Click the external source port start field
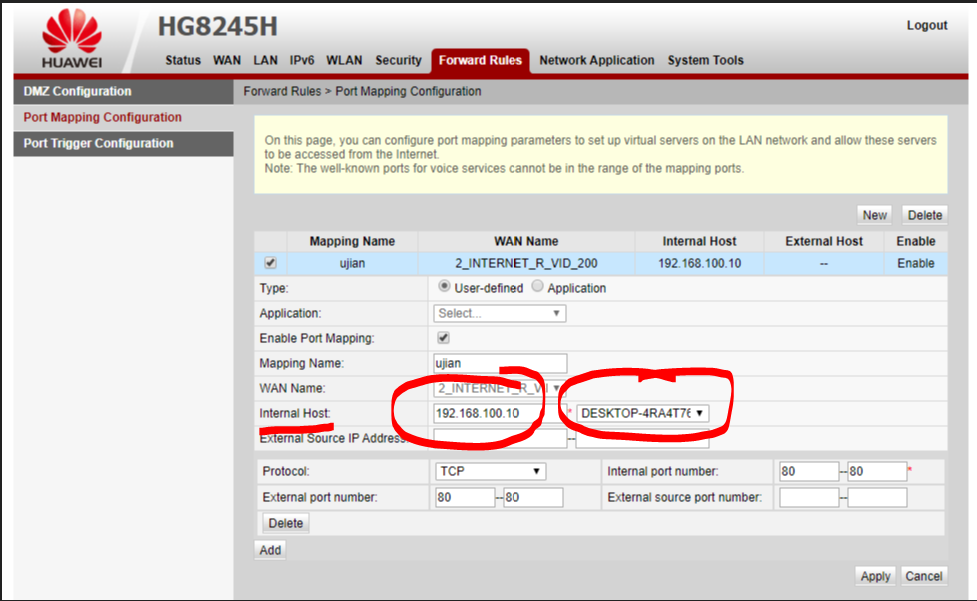The image size is (977, 601). pos(809,497)
